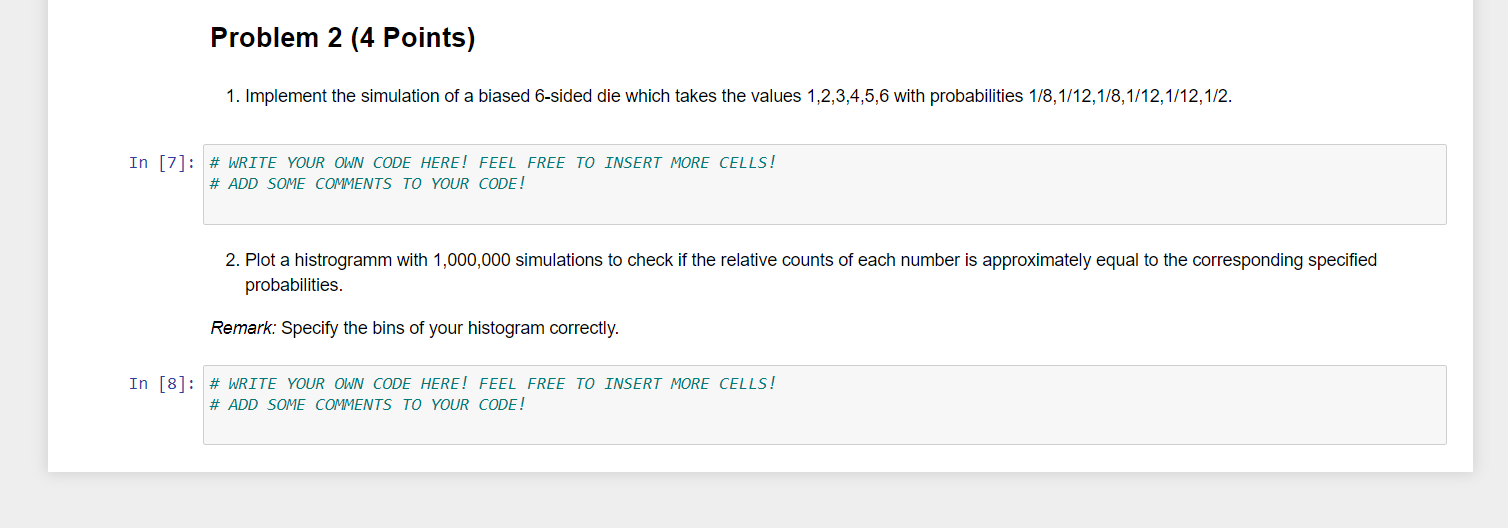Click "# ADD SOME COMMENTS" line in cell In [8]

(x=368, y=404)
